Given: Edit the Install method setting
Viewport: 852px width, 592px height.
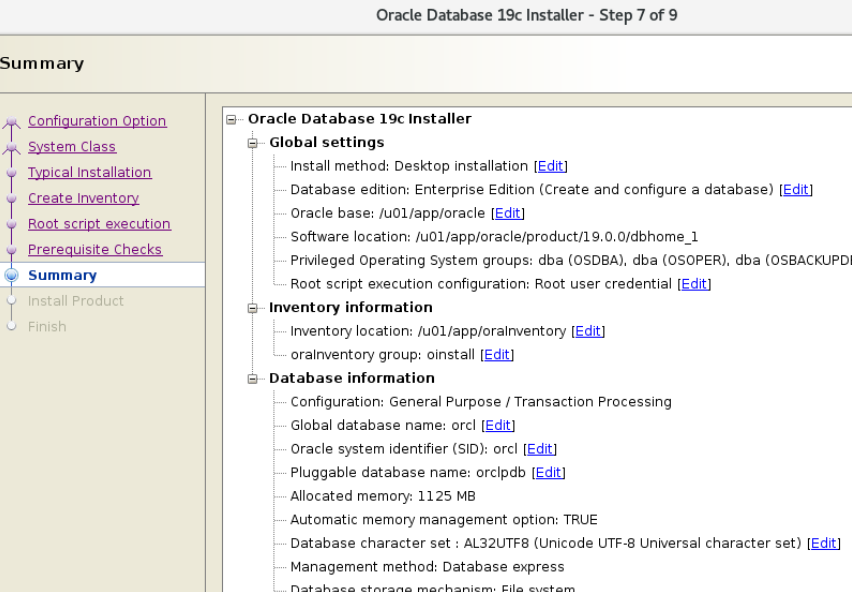Looking at the screenshot, I should 551,166.
